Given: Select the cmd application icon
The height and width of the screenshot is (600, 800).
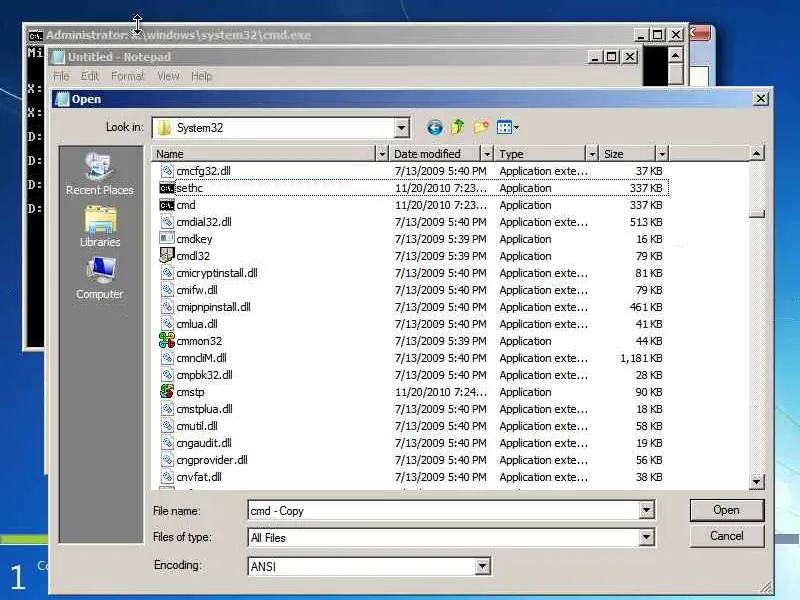Looking at the screenshot, I should coord(167,205).
